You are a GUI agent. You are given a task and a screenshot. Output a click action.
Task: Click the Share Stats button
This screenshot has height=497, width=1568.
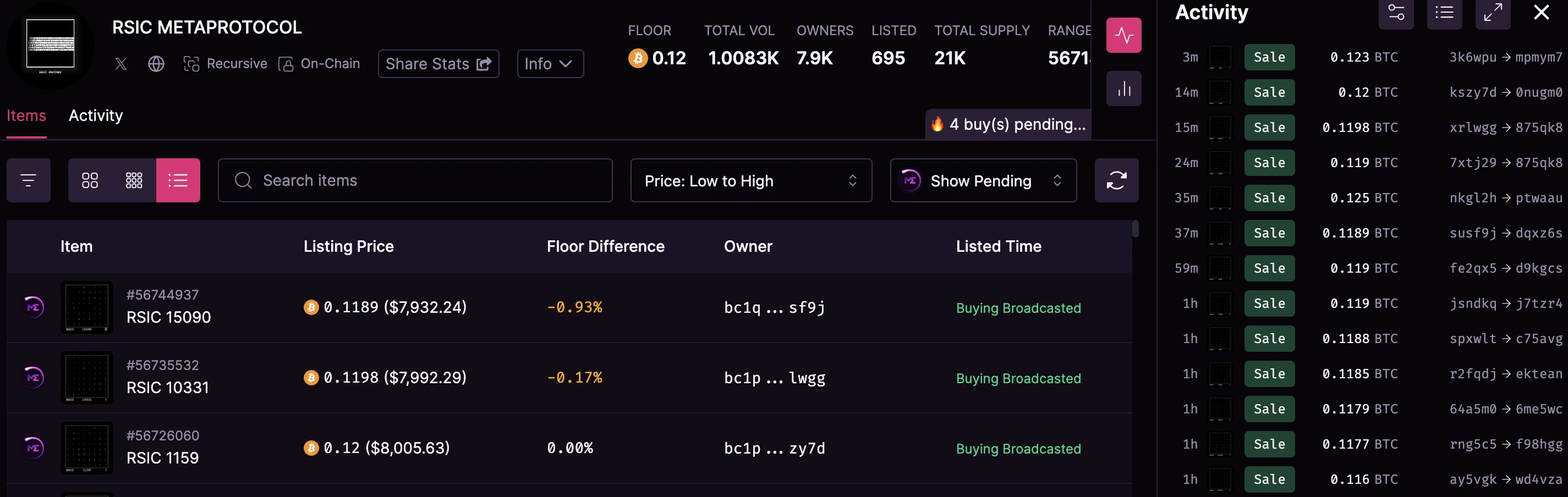[438, 63]
